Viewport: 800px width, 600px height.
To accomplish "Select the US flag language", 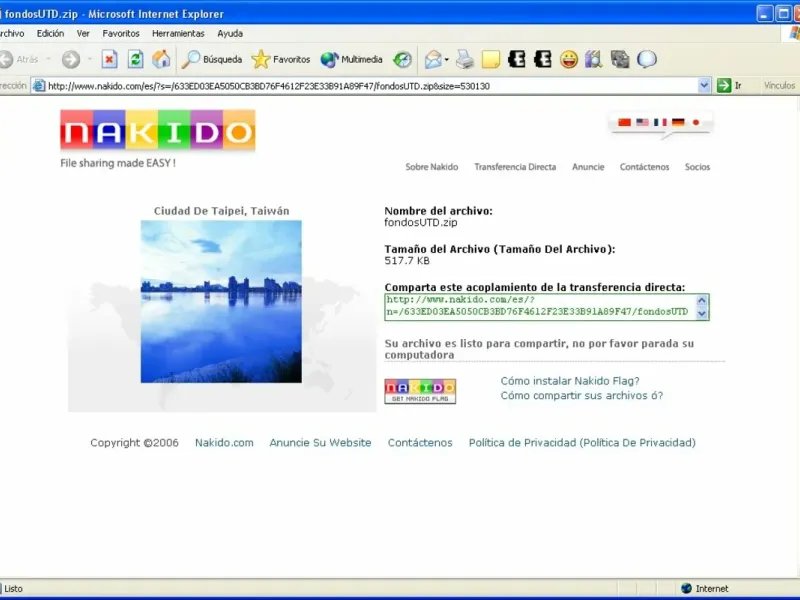I will point(642,122).
